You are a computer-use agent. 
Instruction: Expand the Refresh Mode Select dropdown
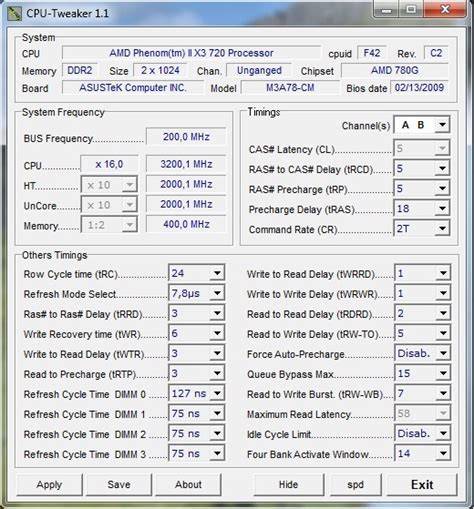click(x=197, y=293)
